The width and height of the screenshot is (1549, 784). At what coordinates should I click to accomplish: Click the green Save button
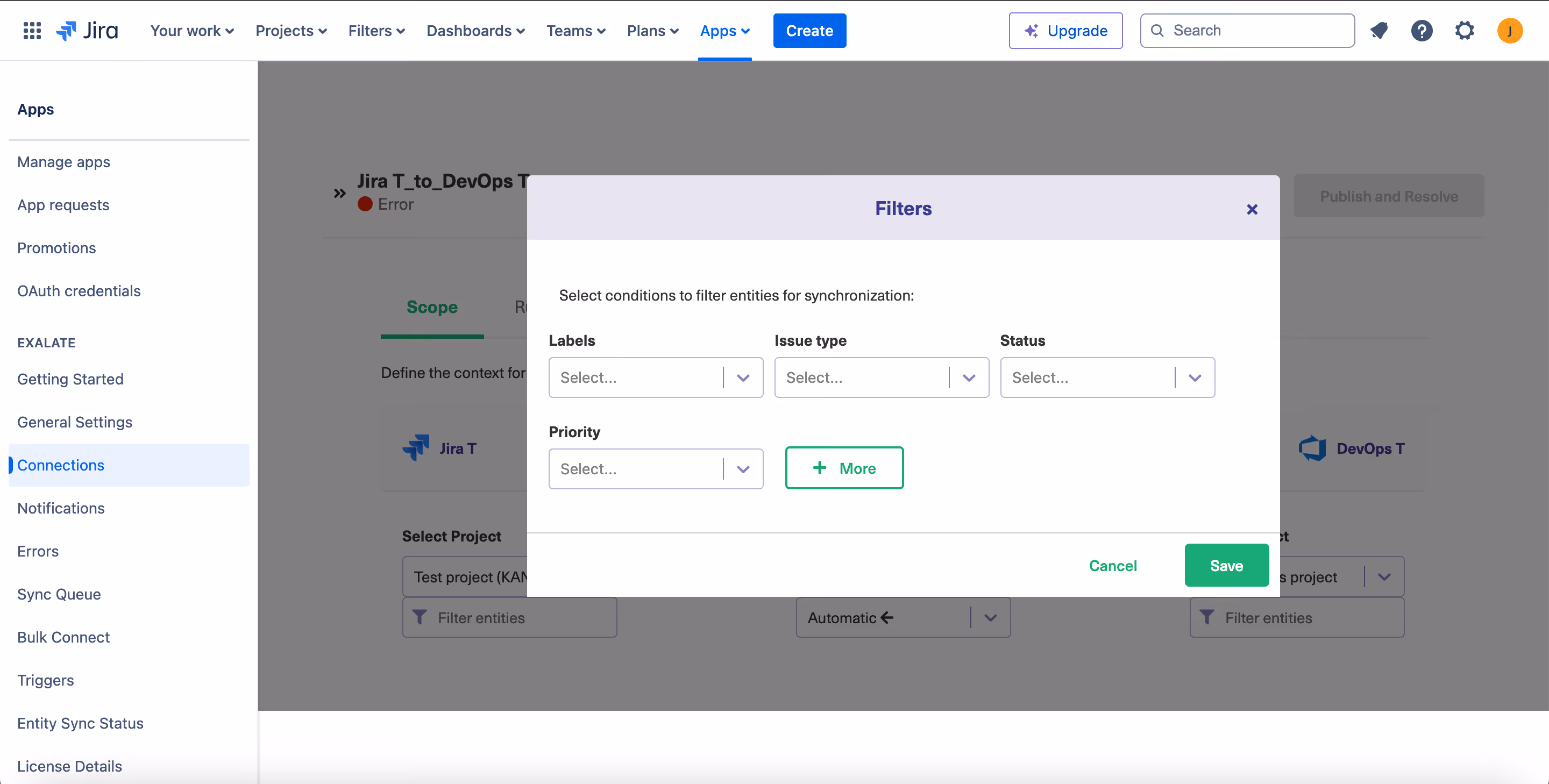[x=1226, y=565]
